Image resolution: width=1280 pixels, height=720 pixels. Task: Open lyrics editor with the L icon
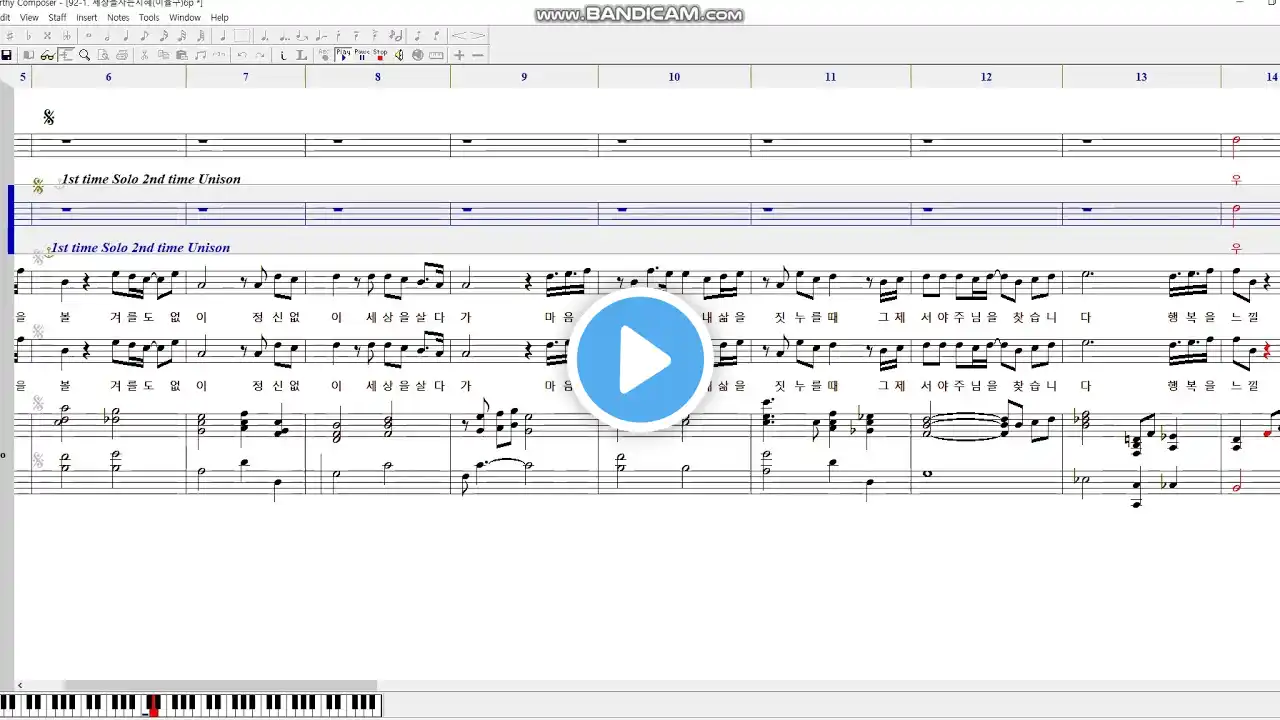tap(301, 55)
